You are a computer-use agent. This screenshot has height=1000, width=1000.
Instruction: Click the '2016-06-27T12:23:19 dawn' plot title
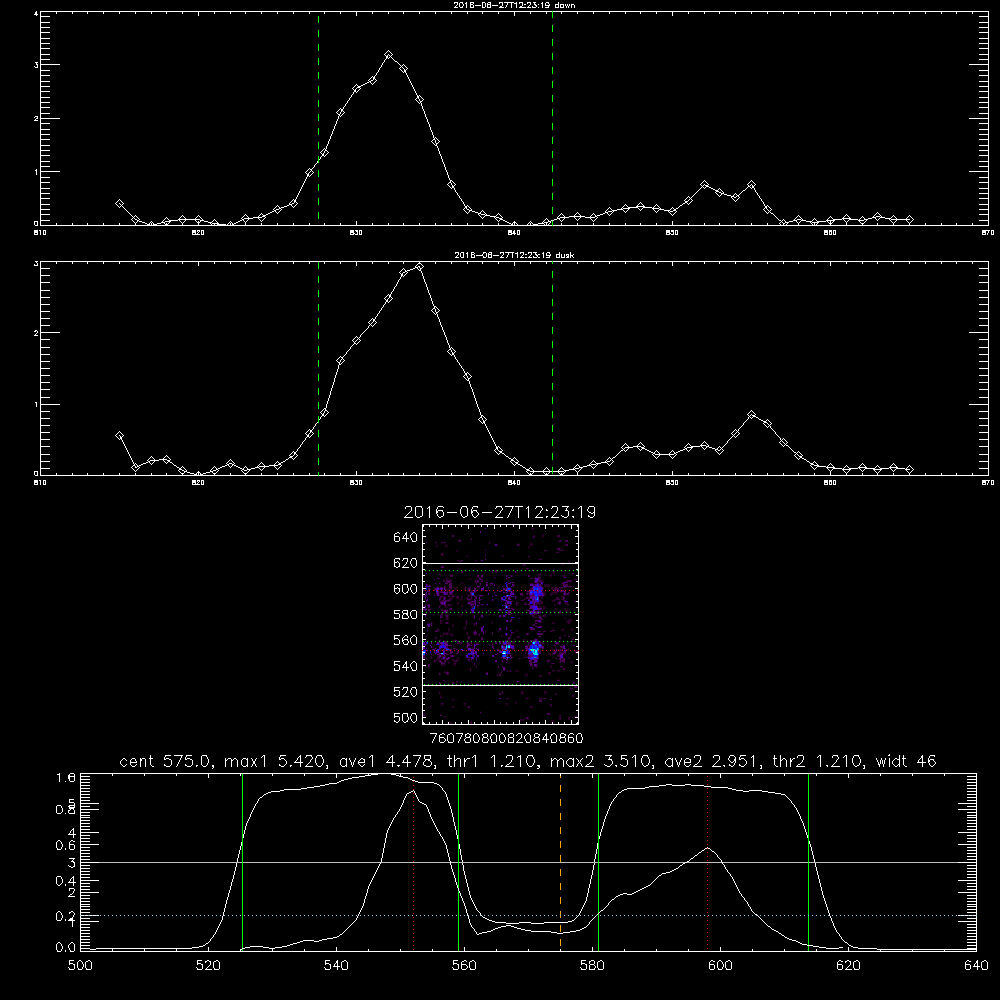(x=514, y=5)
